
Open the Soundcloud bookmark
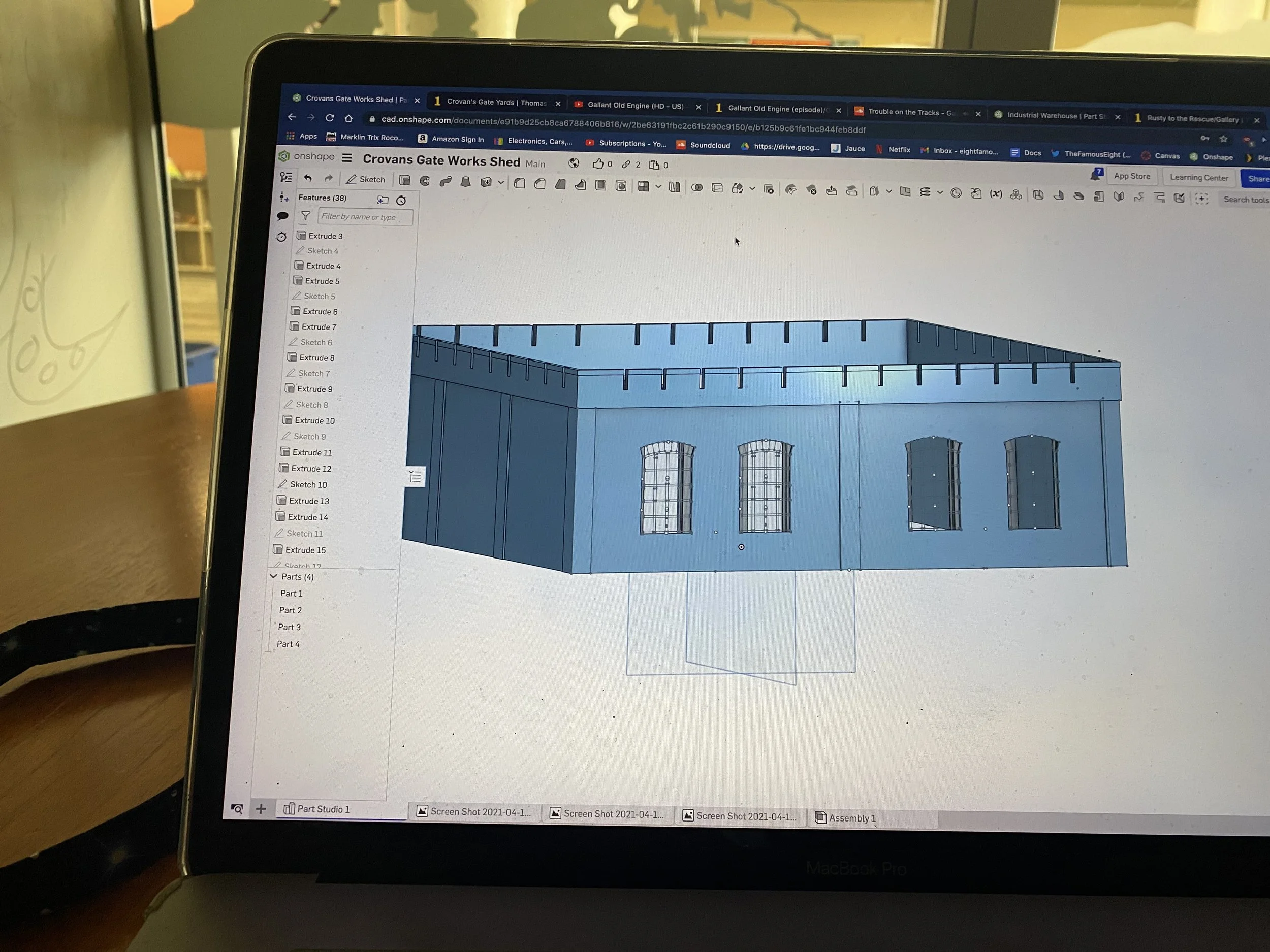[703, 145]
